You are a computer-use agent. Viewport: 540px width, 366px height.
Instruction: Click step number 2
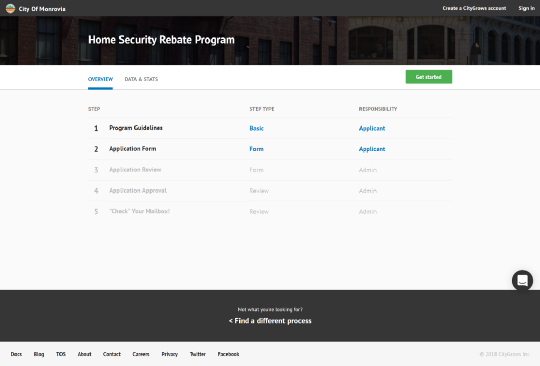pyautogui.click(x=96, y=149)
